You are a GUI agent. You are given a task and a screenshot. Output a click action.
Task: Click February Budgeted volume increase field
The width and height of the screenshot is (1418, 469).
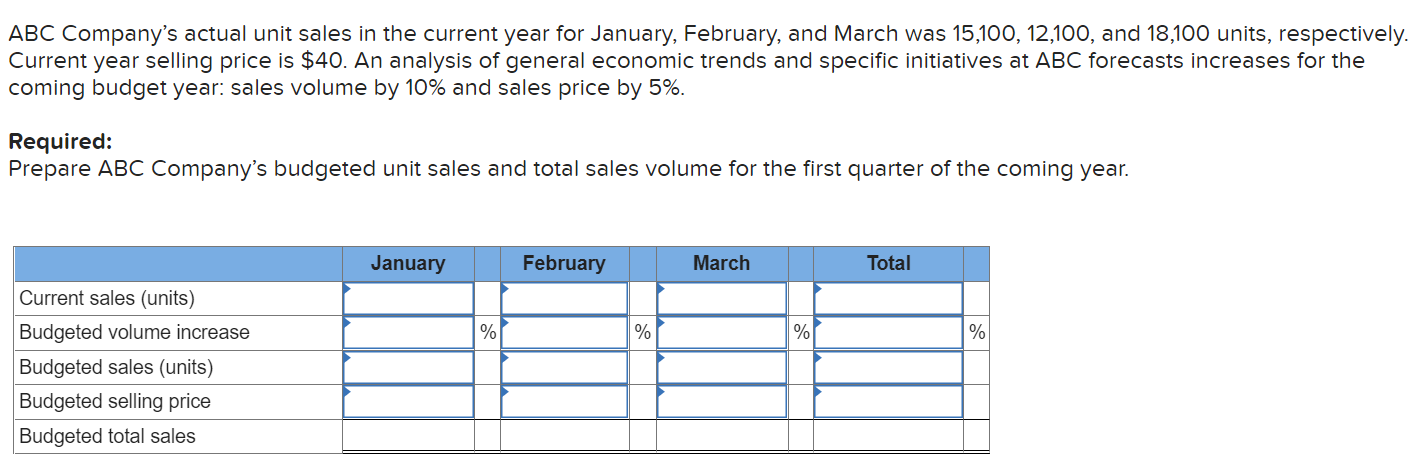coord(565,333)
